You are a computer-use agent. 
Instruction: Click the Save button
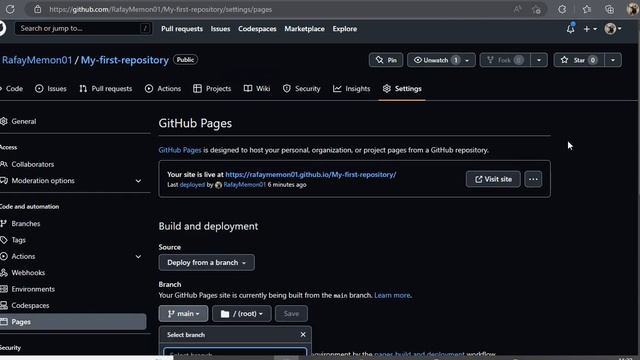tap(291, 313)
